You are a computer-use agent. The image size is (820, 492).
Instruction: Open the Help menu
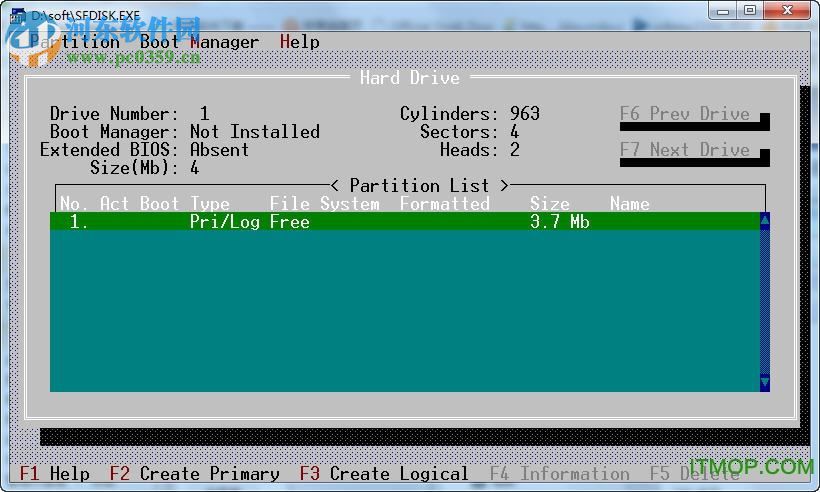tap(300, 42)
